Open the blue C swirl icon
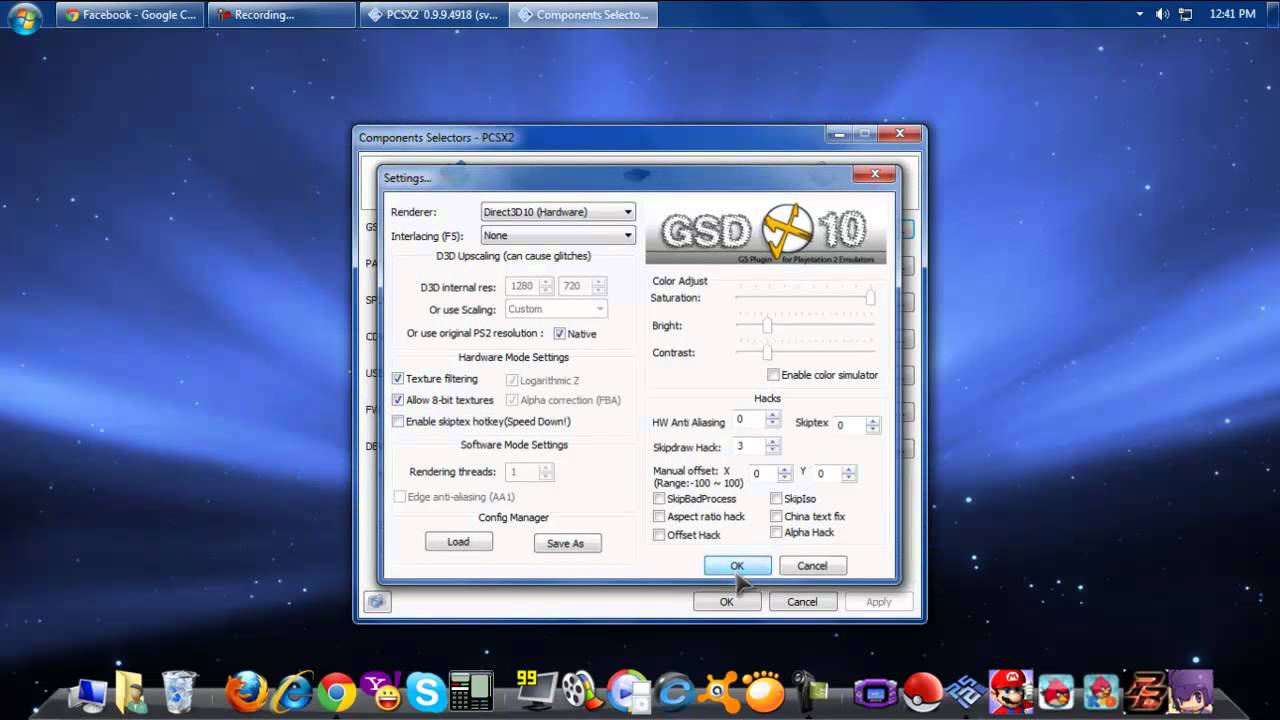The height and width of the screenshot is (720, 1280). (x=674, y=693)
